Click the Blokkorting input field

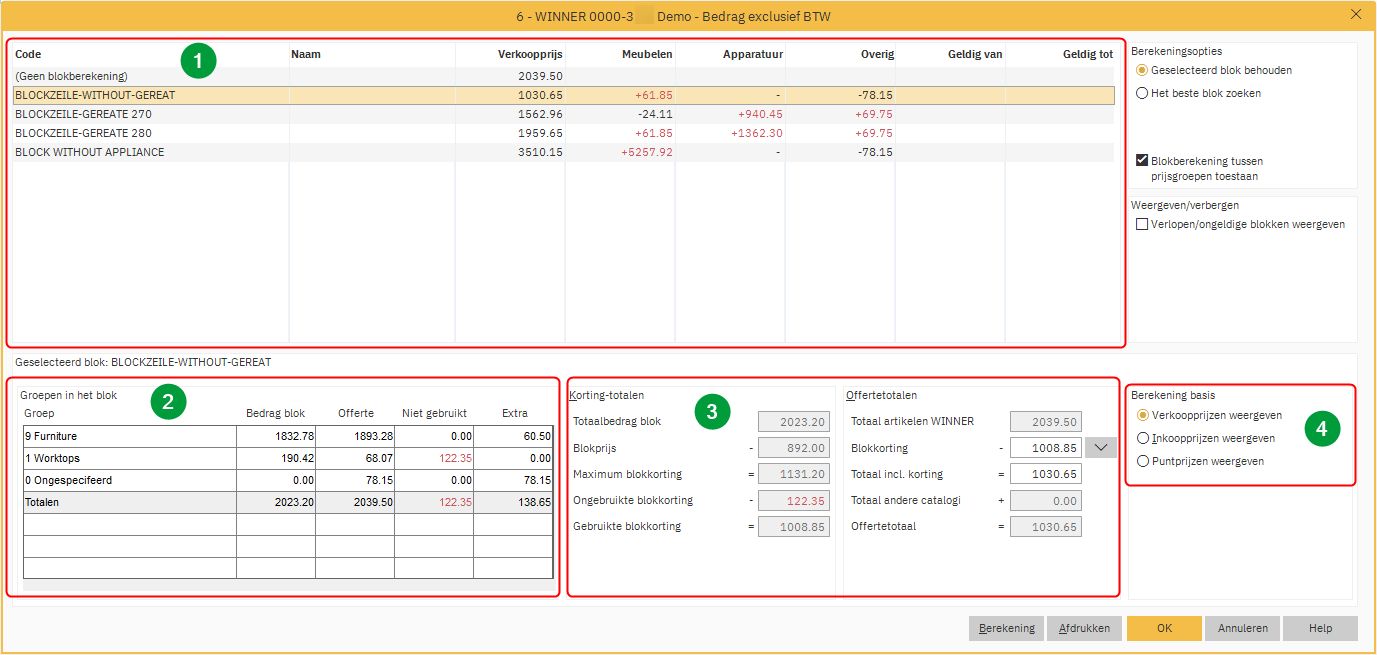[x=1045, y=448]
